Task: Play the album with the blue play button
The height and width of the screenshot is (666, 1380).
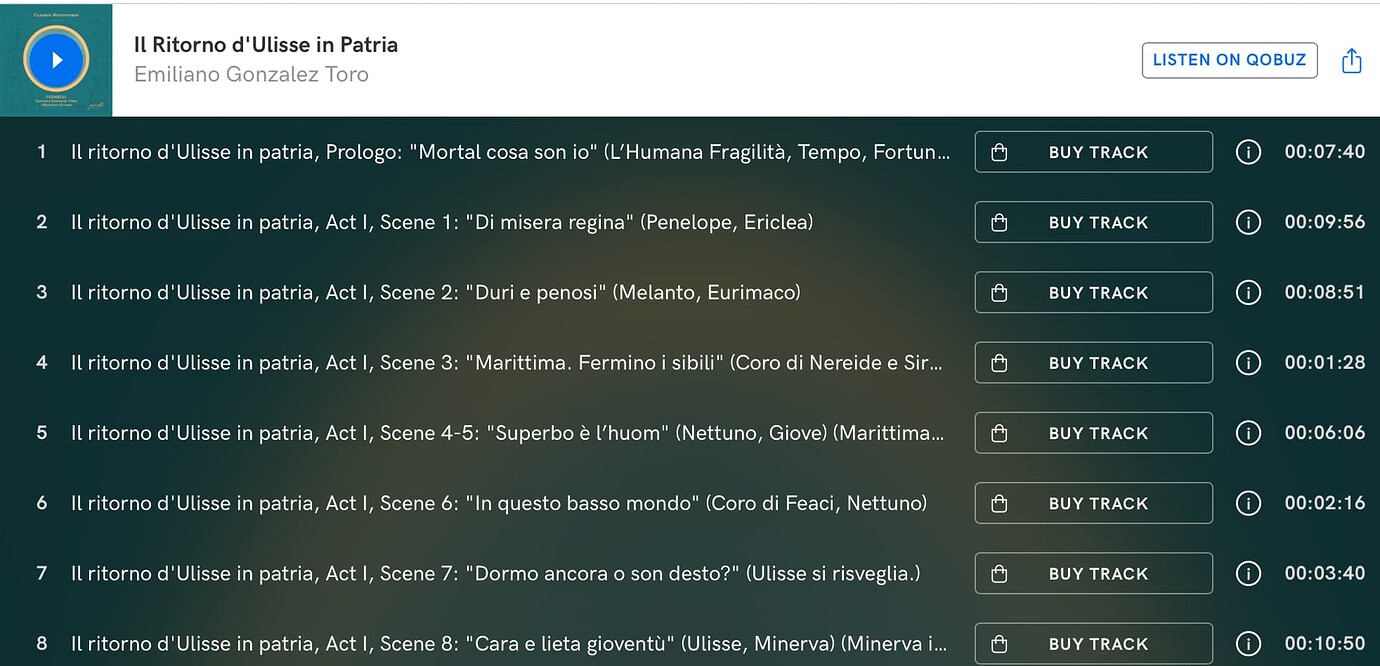Action: (x=57, y=60)
